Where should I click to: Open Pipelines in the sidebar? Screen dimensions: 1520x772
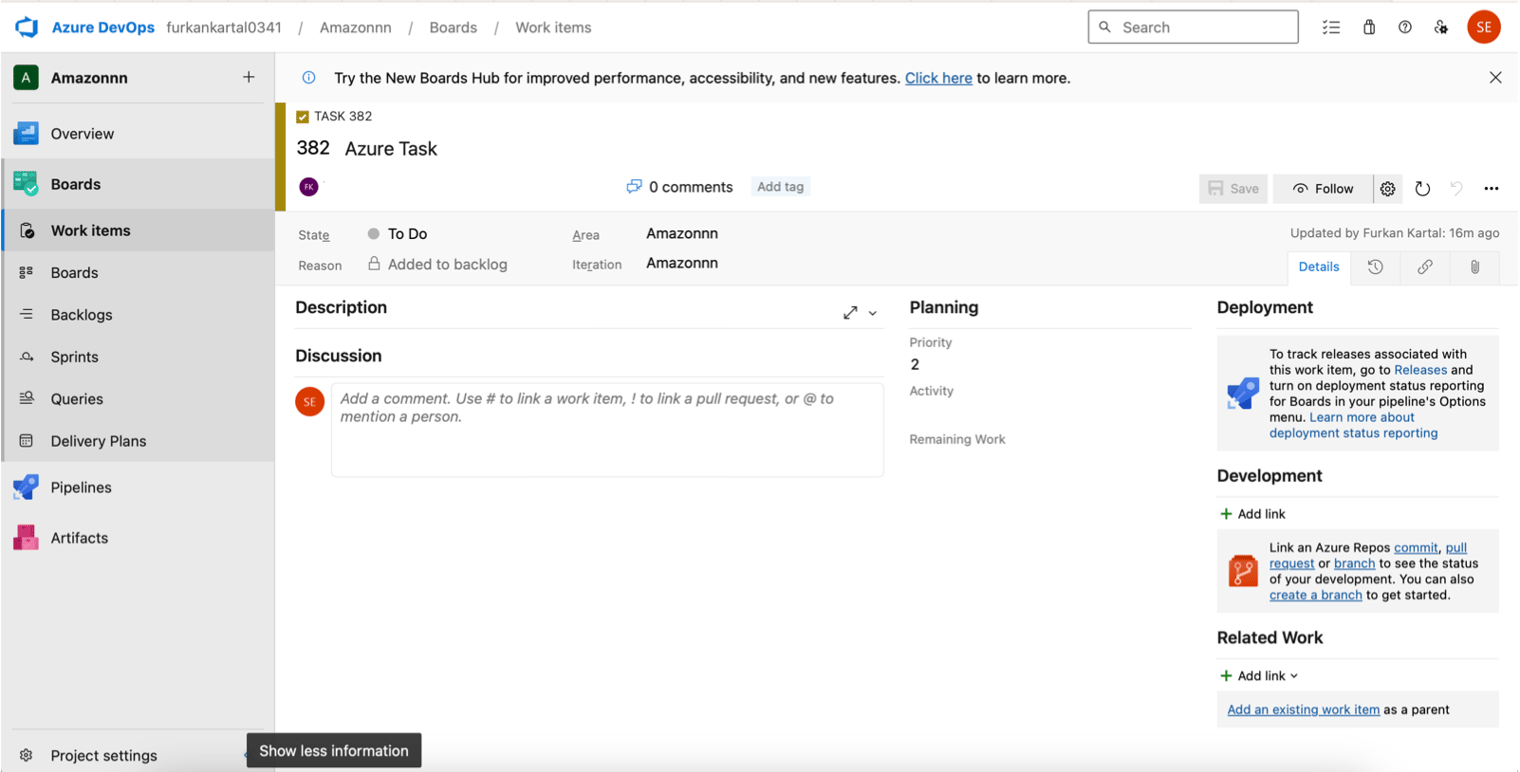point(138,487)
